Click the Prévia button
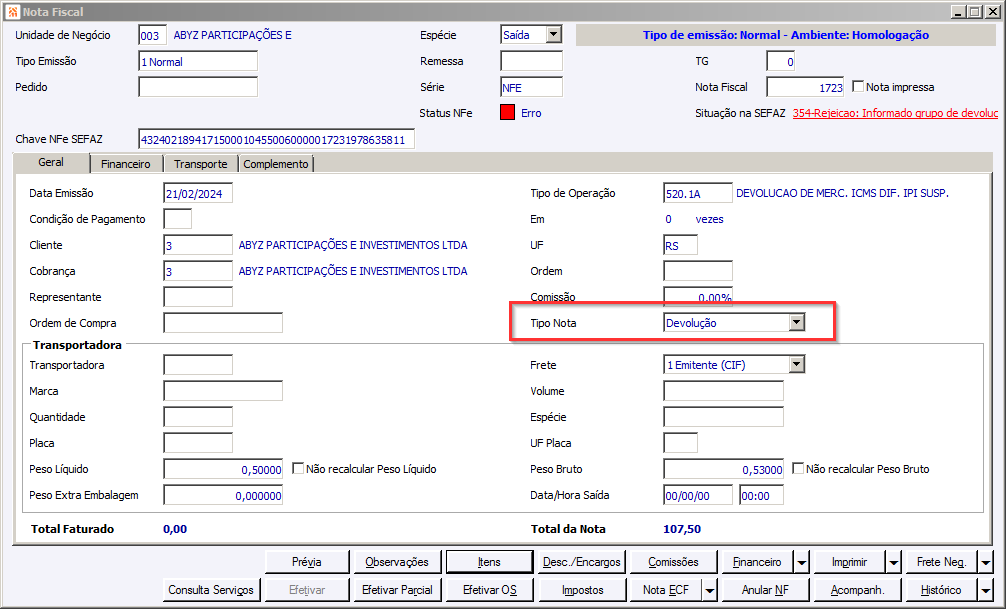This screenshot has height=609, width=1006. pyautogui.click(x=307, y=562)
